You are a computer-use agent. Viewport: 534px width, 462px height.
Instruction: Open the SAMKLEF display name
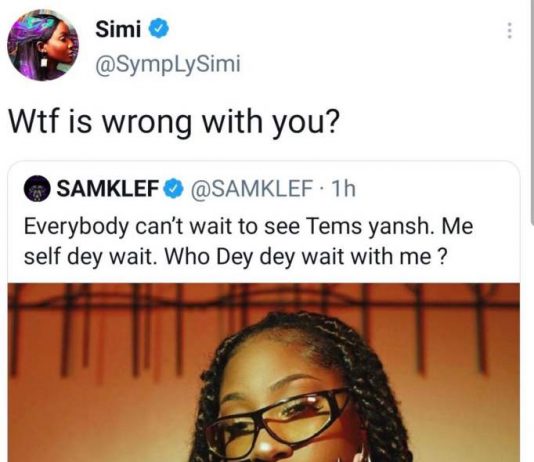pos(108,188)
